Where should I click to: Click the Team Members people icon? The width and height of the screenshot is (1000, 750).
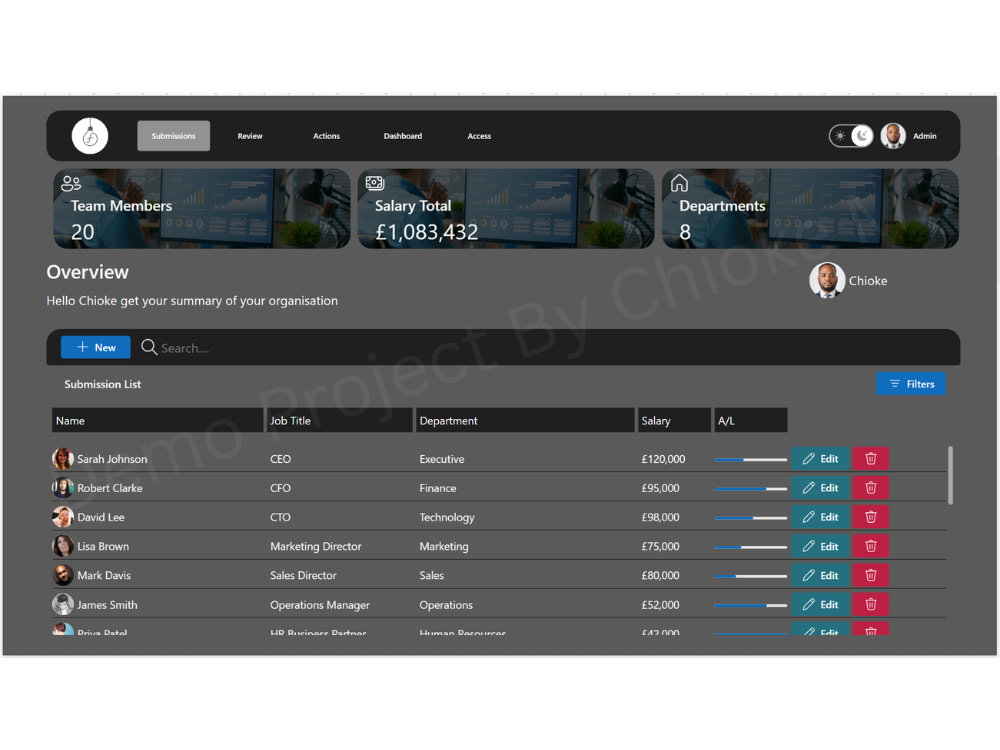[x=71, y=184]
